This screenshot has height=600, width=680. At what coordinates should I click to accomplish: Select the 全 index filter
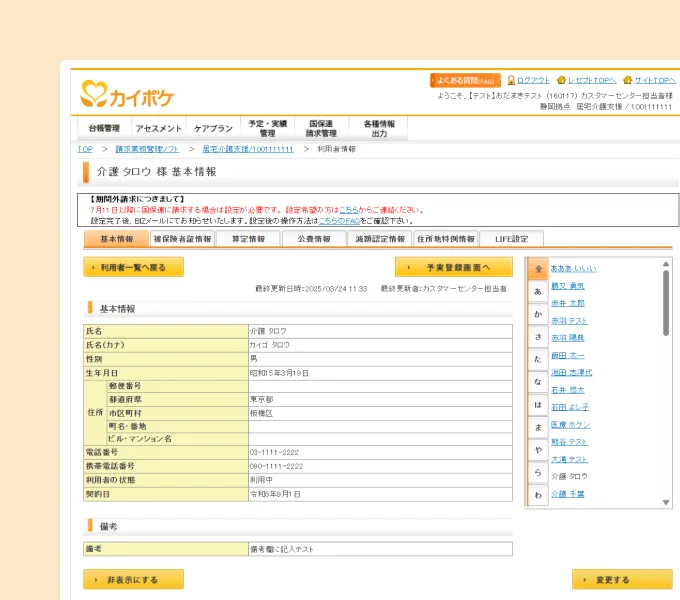[x=538, y=269]
